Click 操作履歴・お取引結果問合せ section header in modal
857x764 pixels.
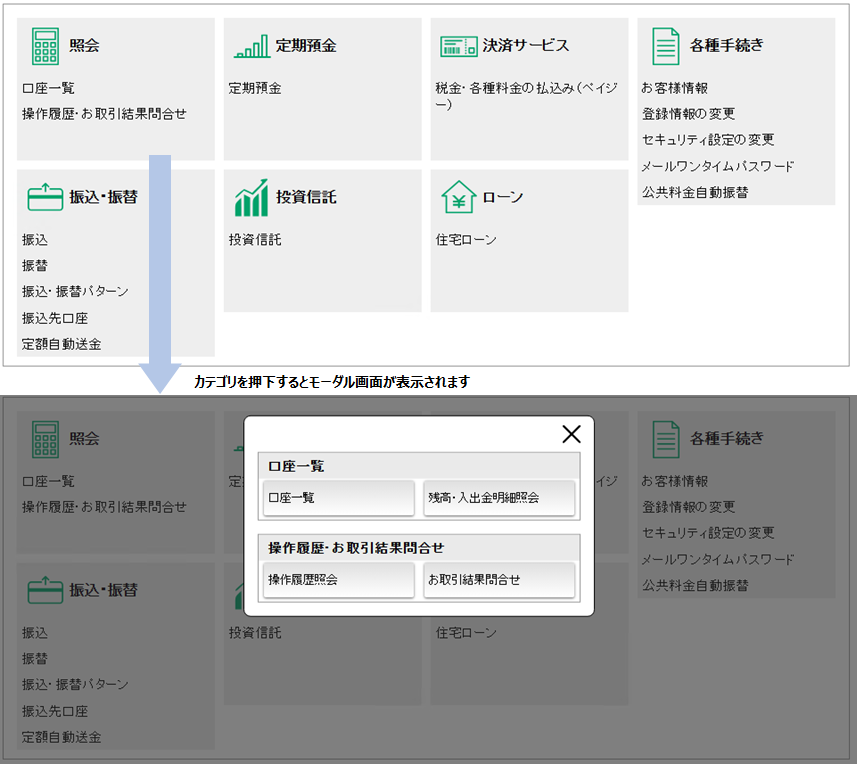[356, 548]
